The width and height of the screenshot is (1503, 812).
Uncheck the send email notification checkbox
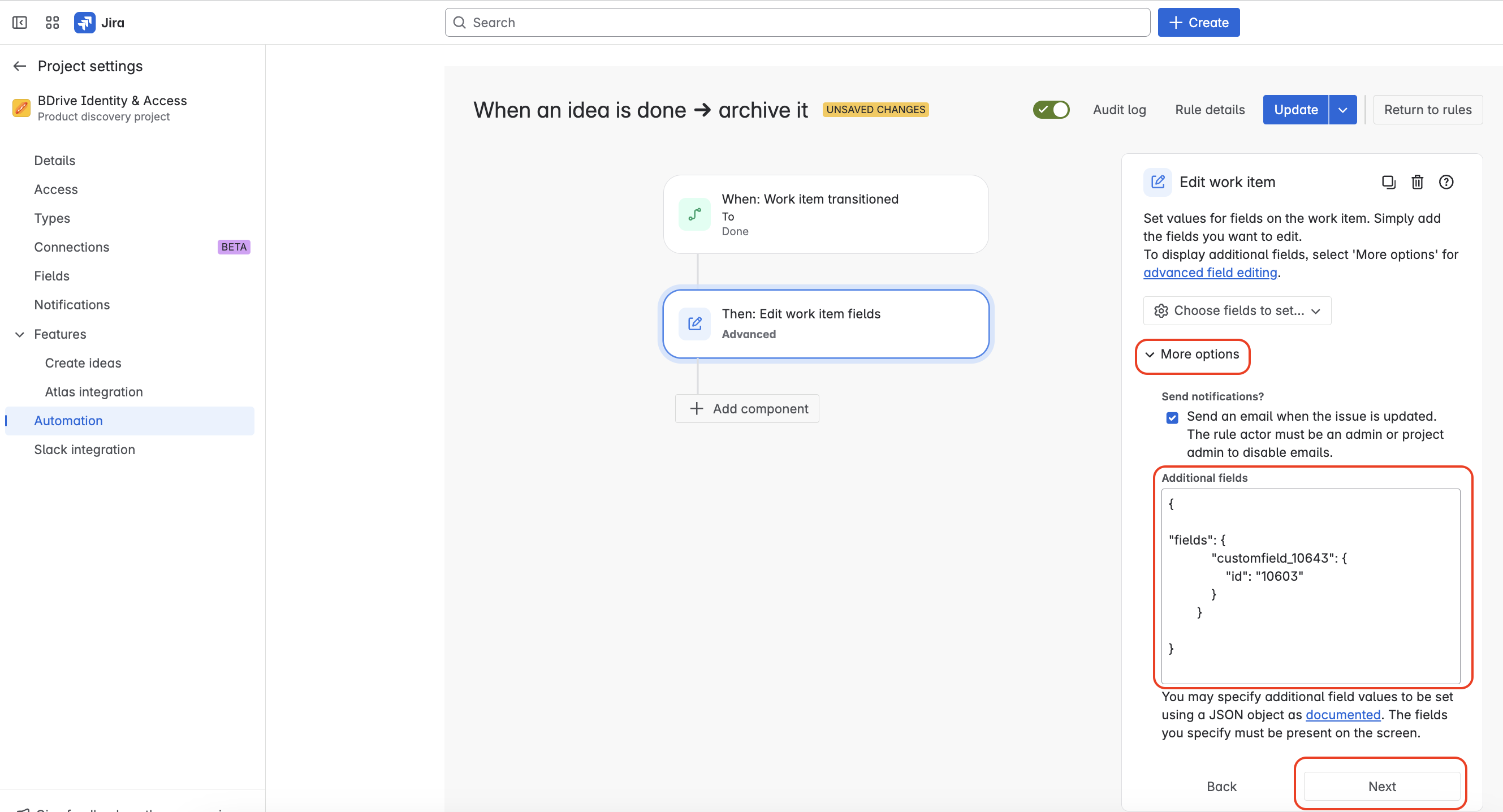click(x=1172, y=417)
